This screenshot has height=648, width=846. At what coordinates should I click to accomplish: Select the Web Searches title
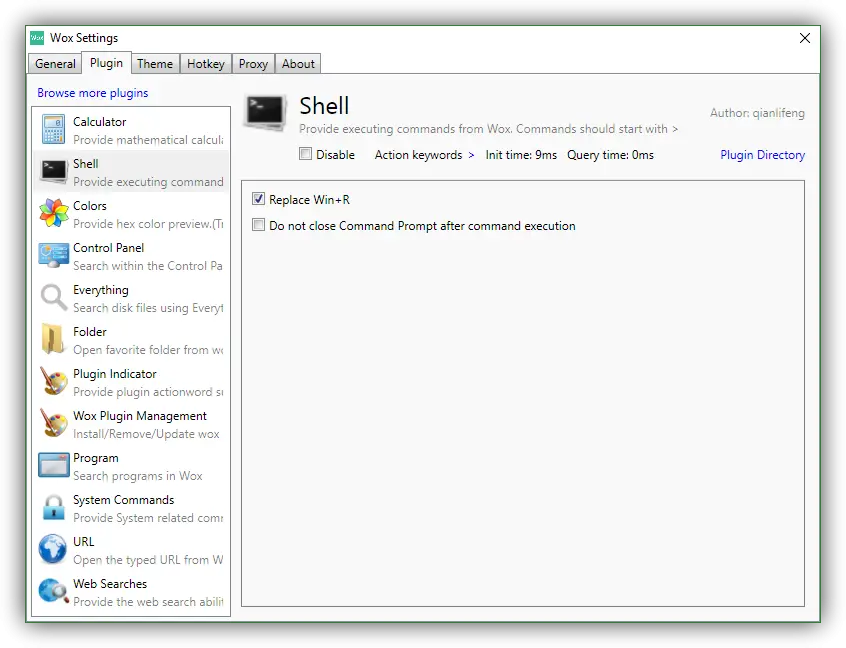(110, 584)
